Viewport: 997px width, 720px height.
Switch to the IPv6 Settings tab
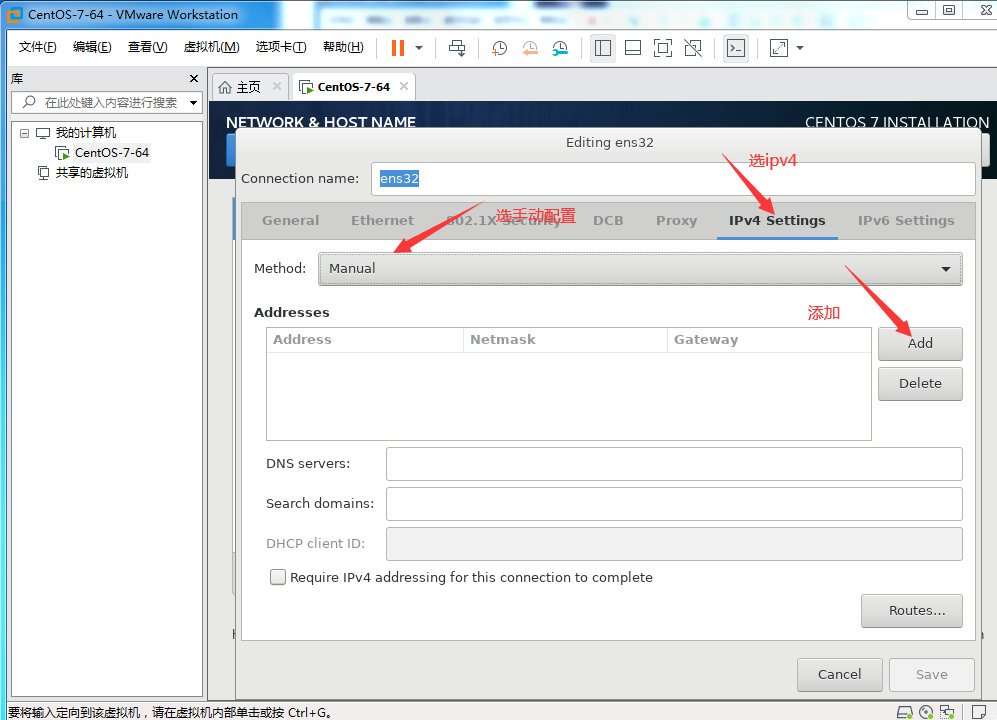click(906, 221)
